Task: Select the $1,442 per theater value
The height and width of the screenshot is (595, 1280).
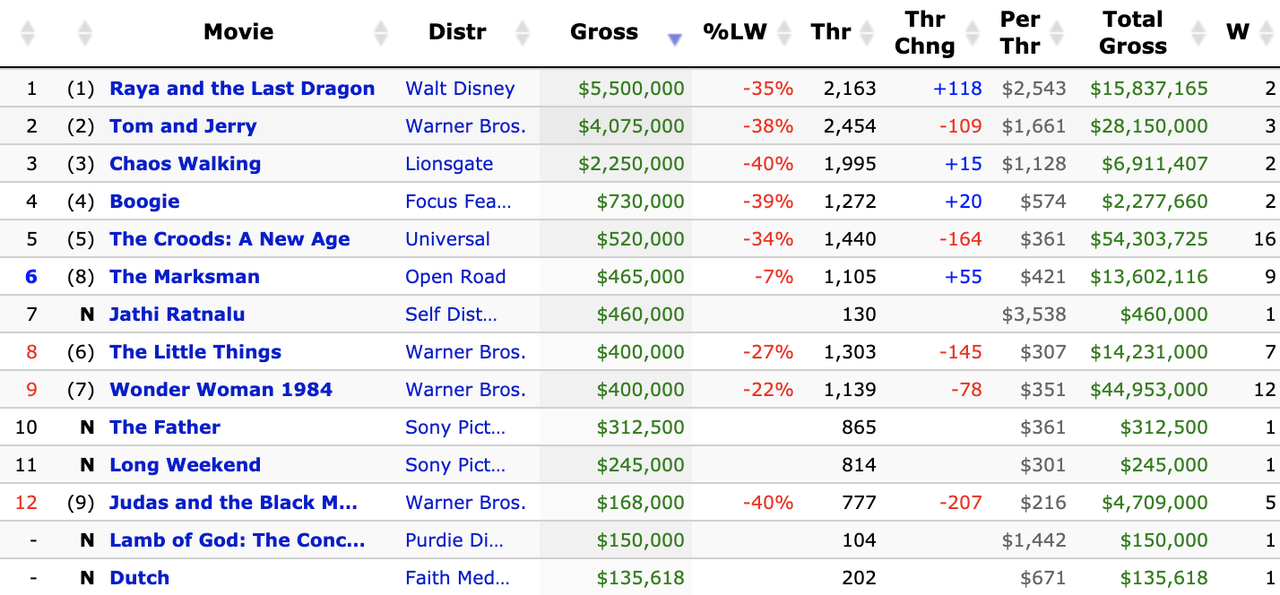Action: click(x=1034, y=540)
